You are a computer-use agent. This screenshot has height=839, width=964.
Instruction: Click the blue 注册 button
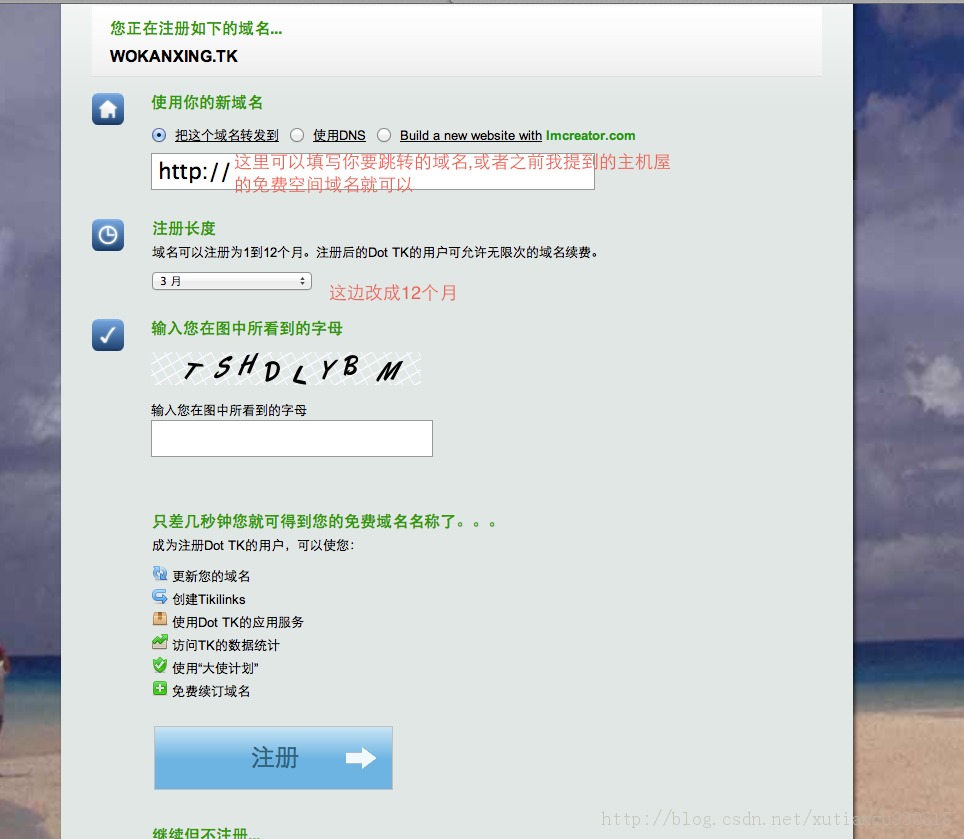[273, 758]
